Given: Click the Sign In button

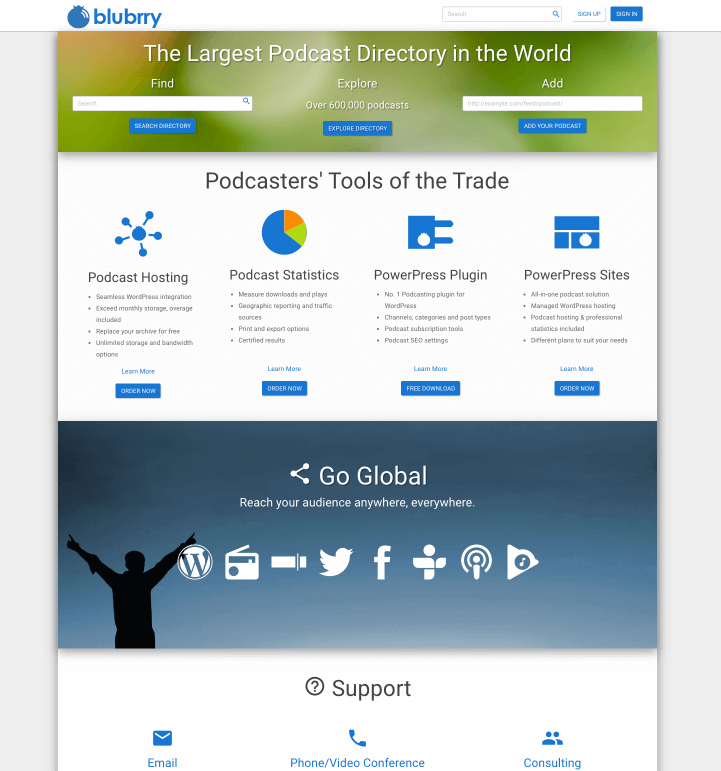Looking at the screenshot, I should pos(627,14).
